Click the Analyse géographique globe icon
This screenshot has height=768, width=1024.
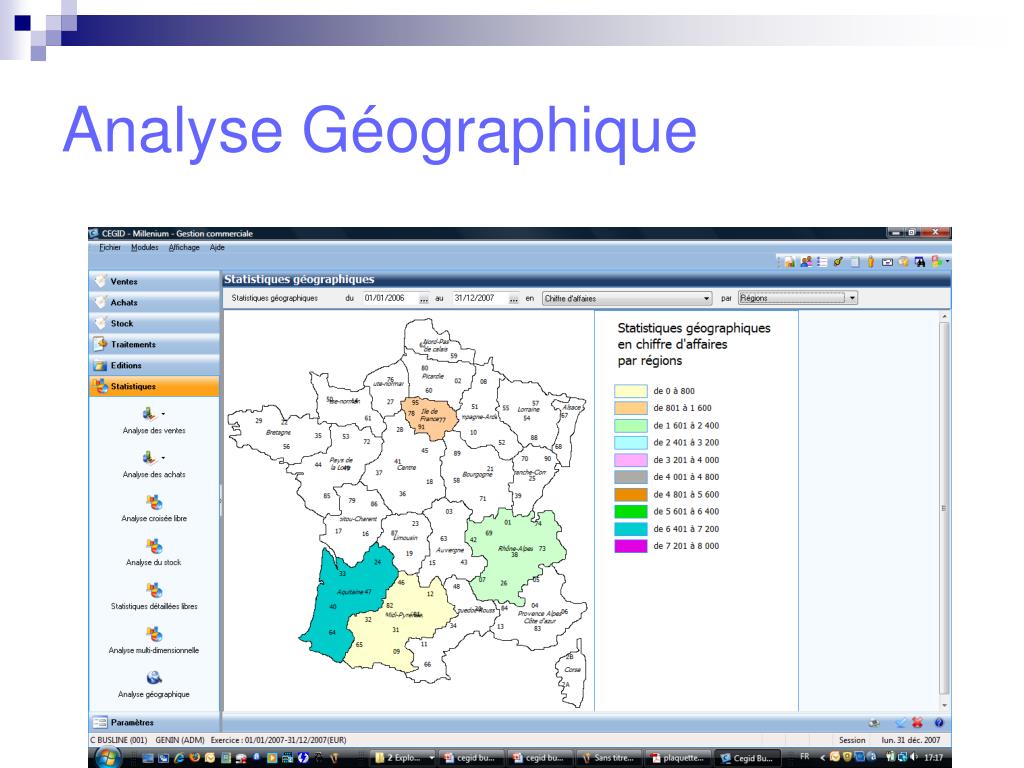coord(154,677)
